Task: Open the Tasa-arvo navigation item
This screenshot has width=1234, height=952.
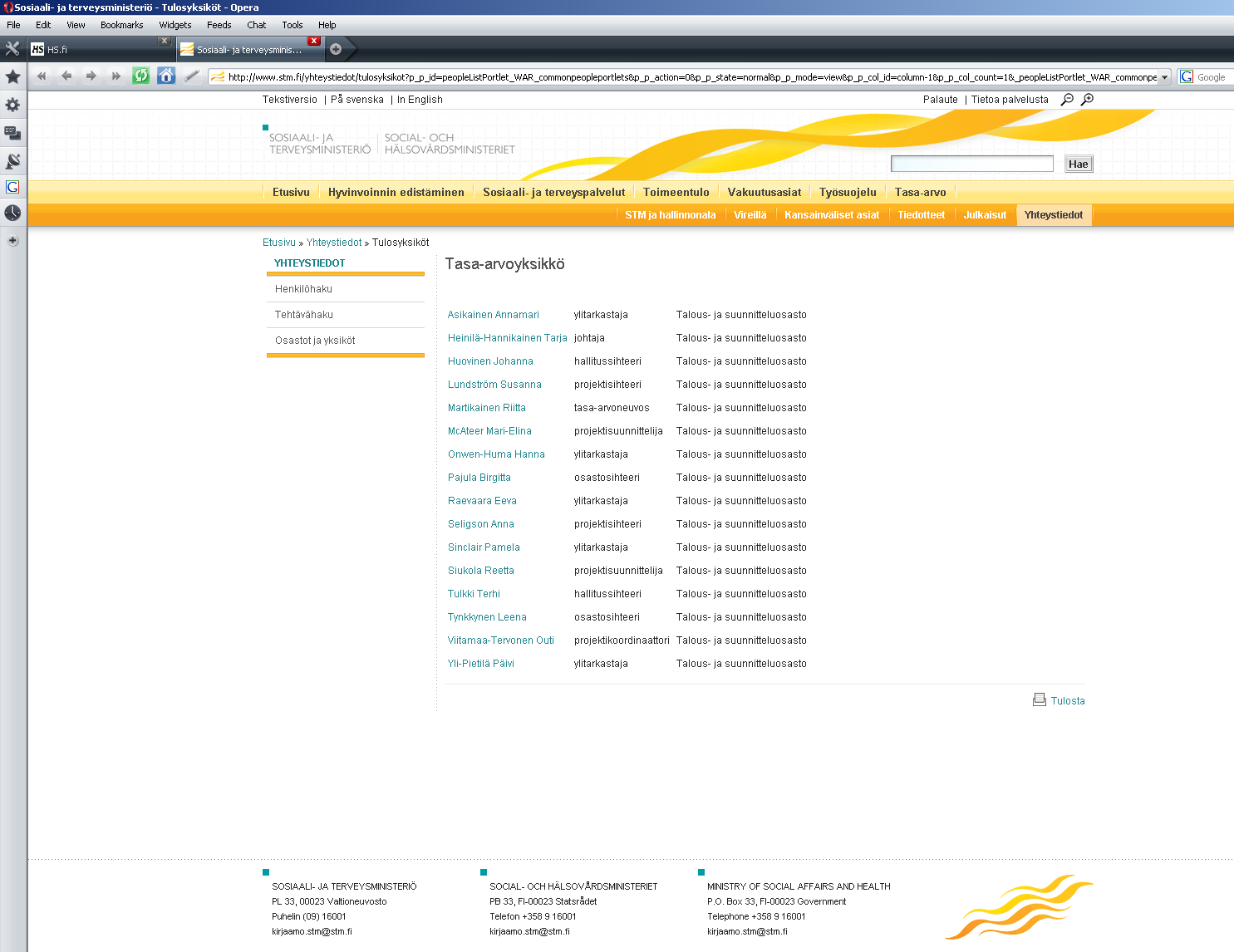Action: (x=920, y=192)
